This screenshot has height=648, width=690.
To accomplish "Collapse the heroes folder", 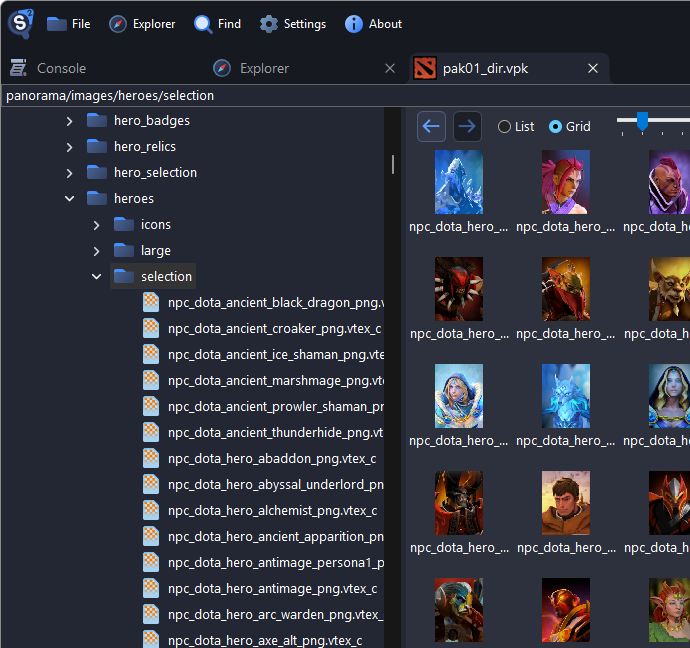I will (x=69, y=198).
